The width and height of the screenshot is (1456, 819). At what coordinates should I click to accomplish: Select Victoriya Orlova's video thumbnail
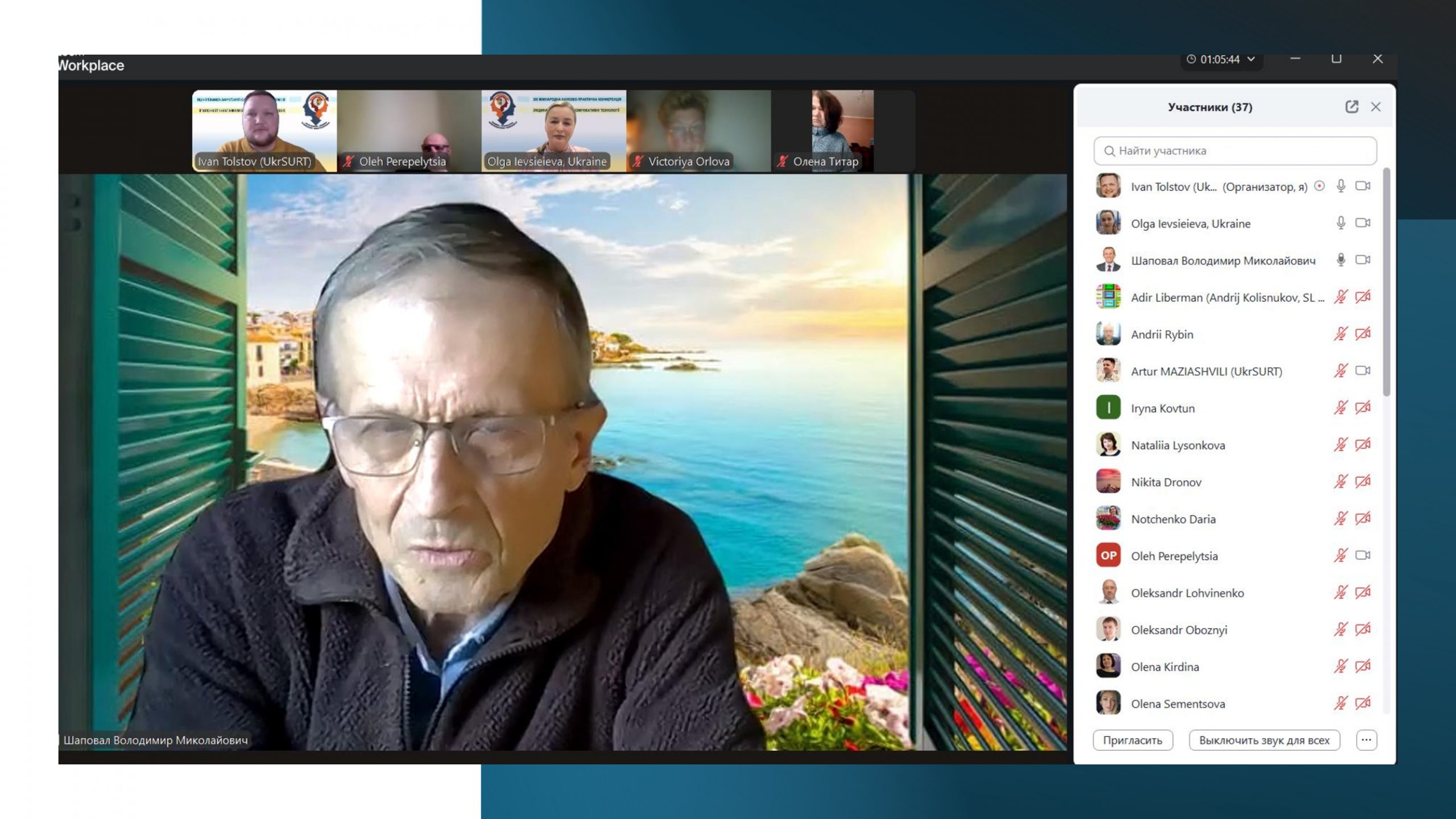(x=698, y=130)
